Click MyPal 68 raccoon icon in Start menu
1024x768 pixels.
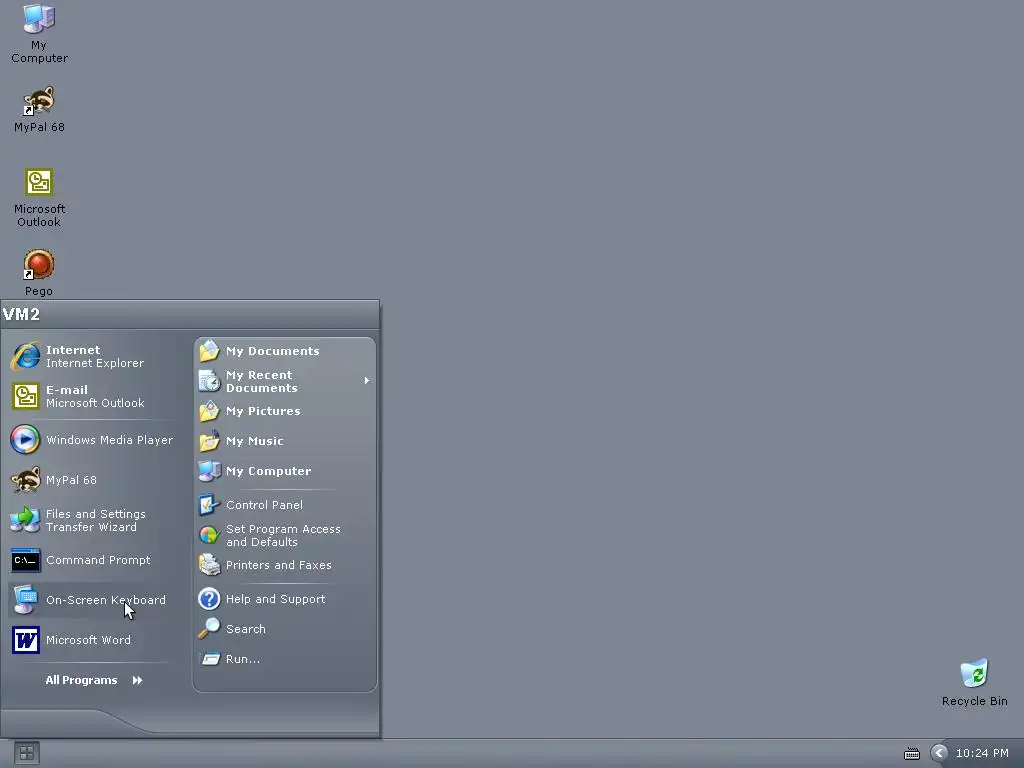click(x=25, y=480)
